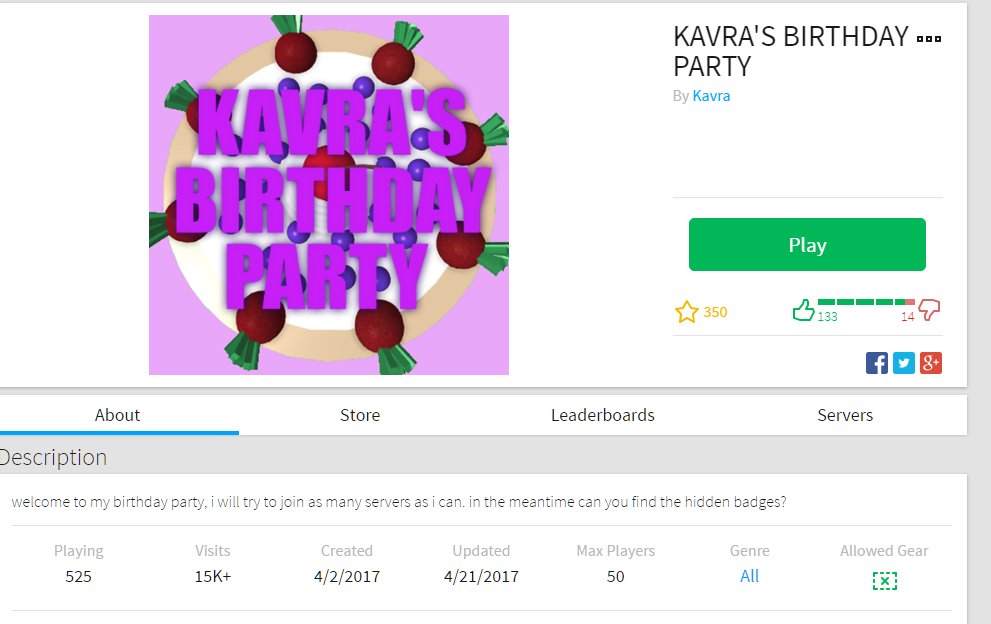Share the game on Facebook
991x624 pixels.
tap(877, 363)
